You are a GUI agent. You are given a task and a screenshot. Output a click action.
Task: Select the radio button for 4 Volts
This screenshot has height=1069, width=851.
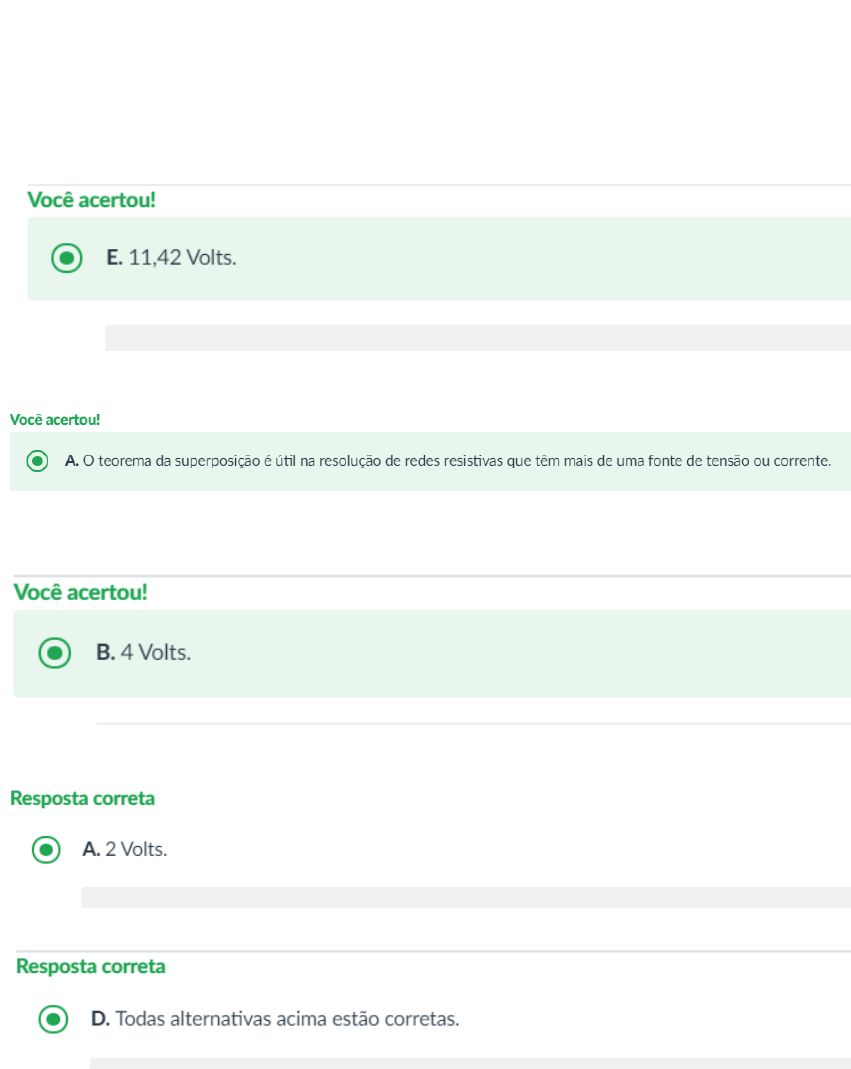click(55, 653)
